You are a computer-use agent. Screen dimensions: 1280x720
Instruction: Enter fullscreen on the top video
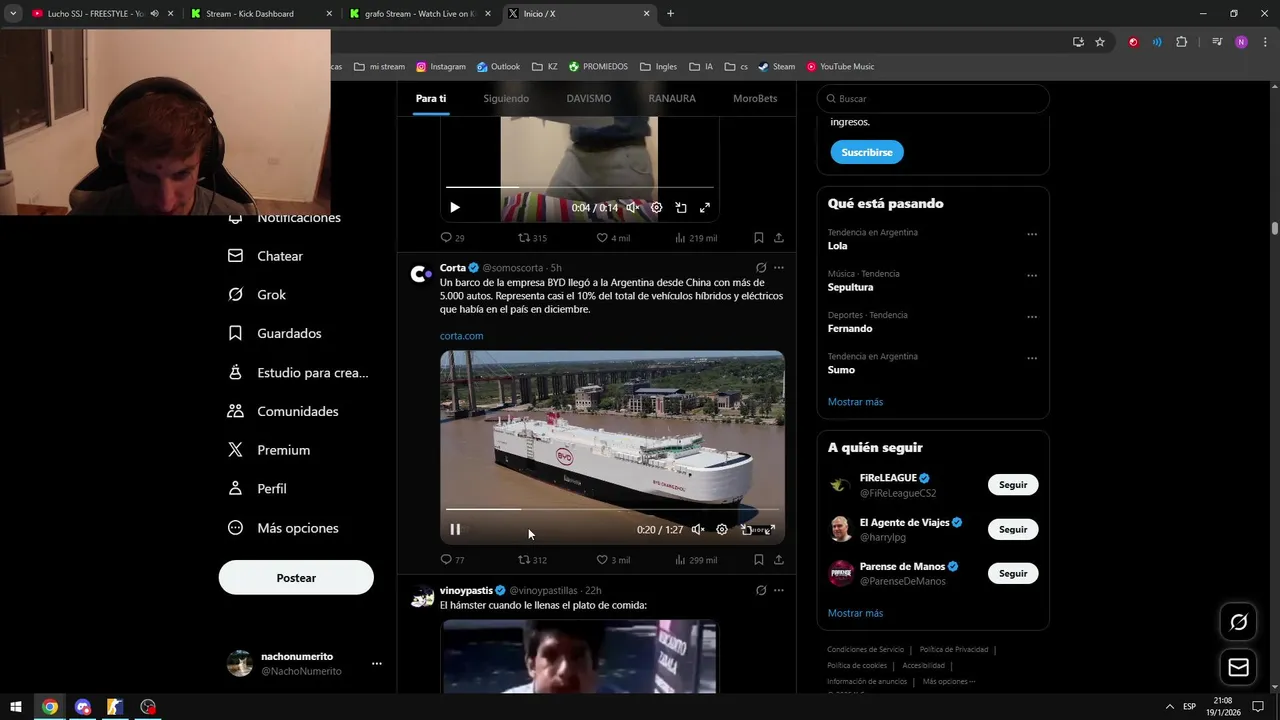coord(705,207)
